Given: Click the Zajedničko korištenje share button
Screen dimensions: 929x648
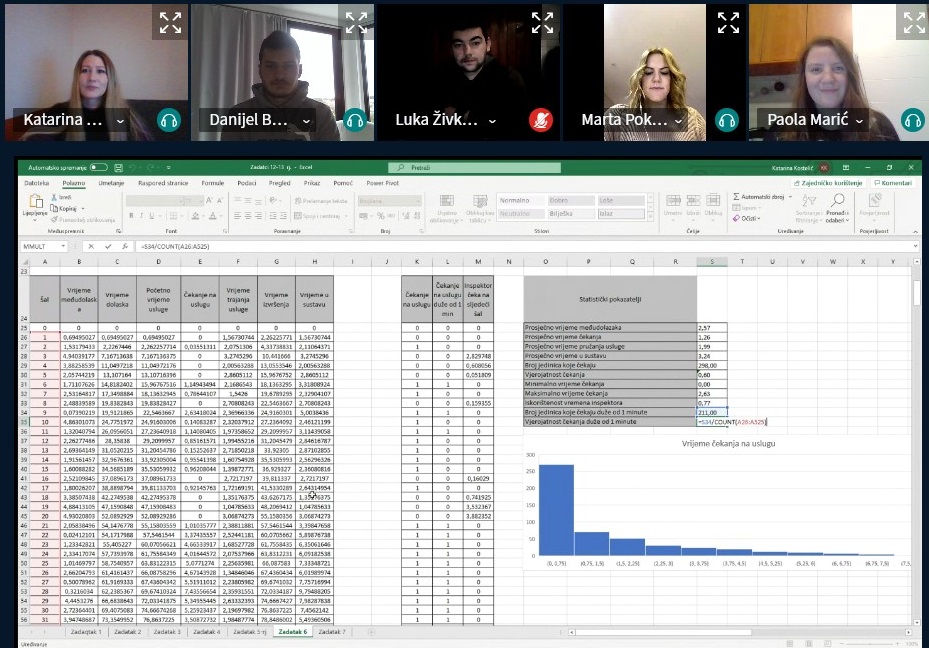Looking at the screenshot, I should (830, 183).
